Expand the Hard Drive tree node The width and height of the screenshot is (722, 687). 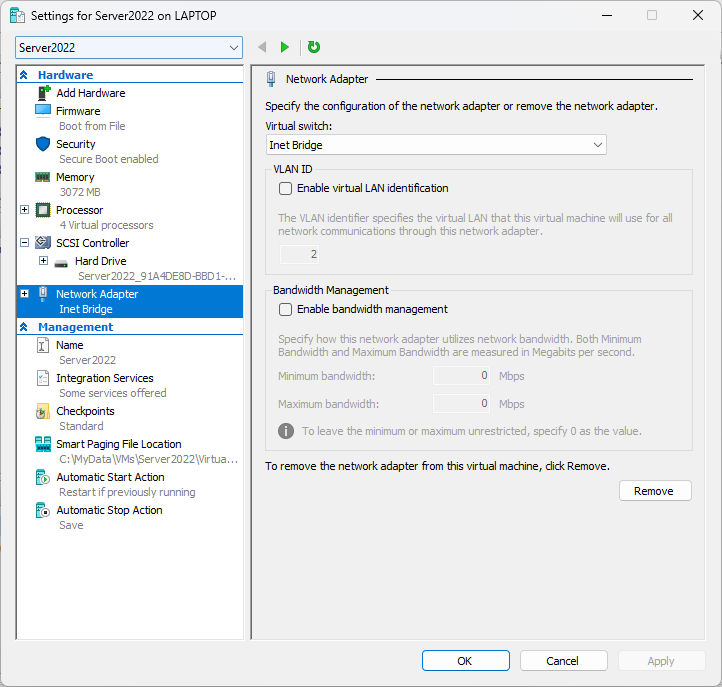(43, 261)
